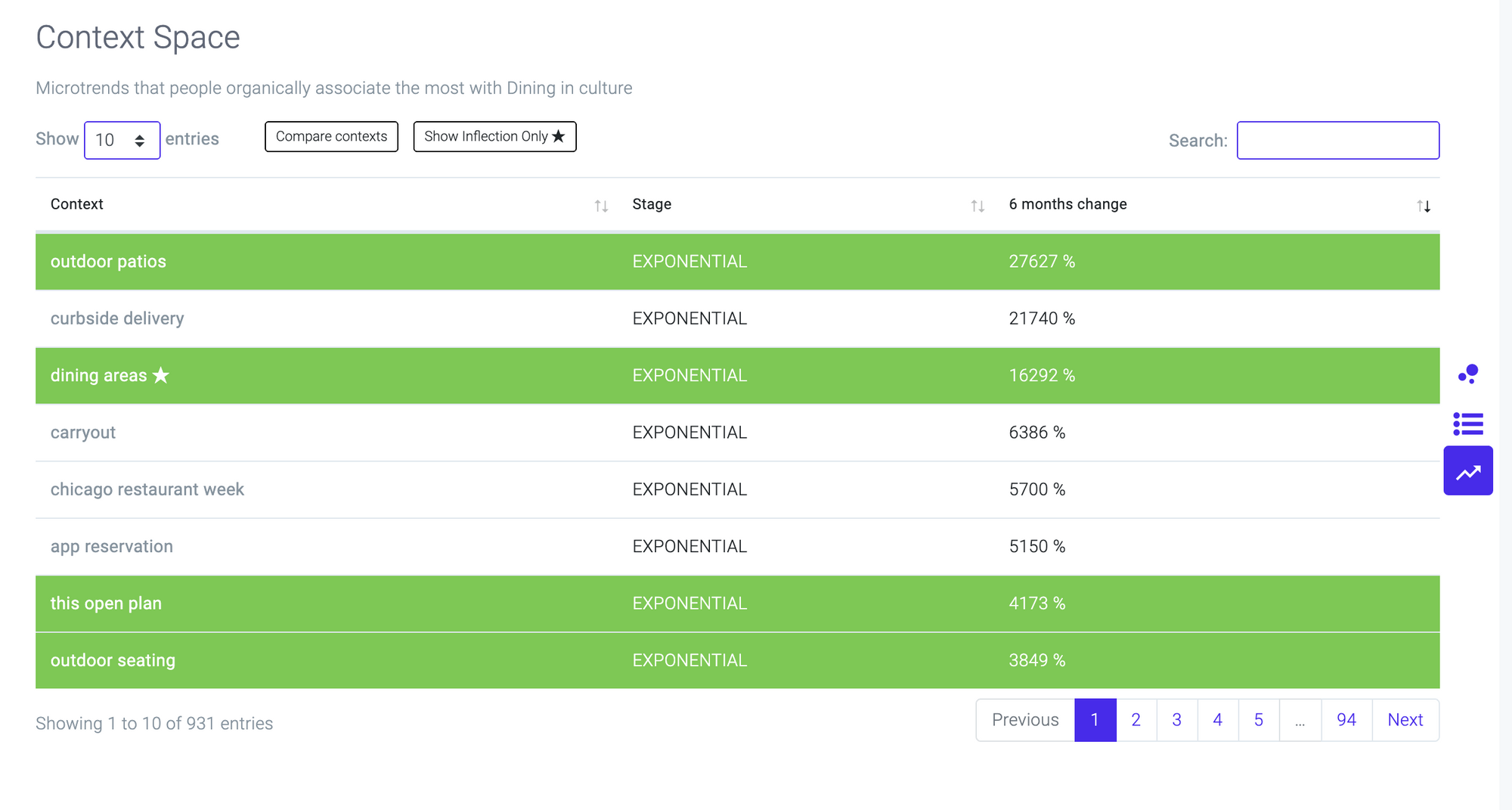Click the Previous page button
Image resolution: width=1512 pixels, height=810 pixels.
pyautogui.click(x=1025, y=720)
